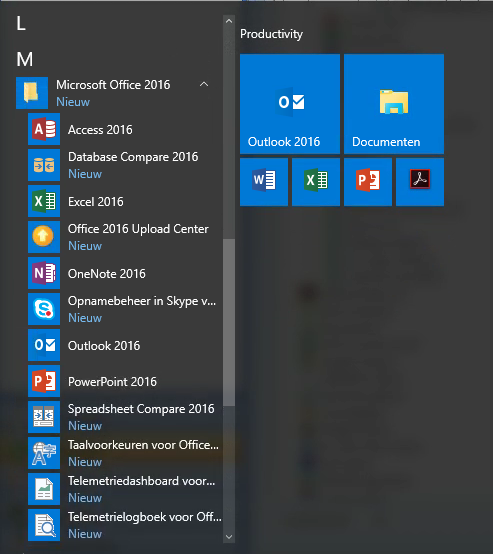Collapse Microsoft Office 2016 folder chevron
The height and width of the screenshot is (554, 493).
click(x=204, y=84)
